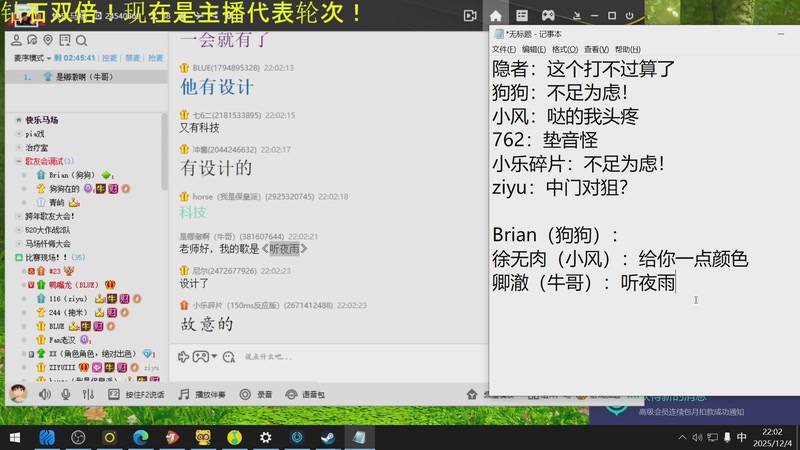Viewport: 800px width, 450px height.
Task: Click the 中 input method indicator in tray
Action: point(741,437)
